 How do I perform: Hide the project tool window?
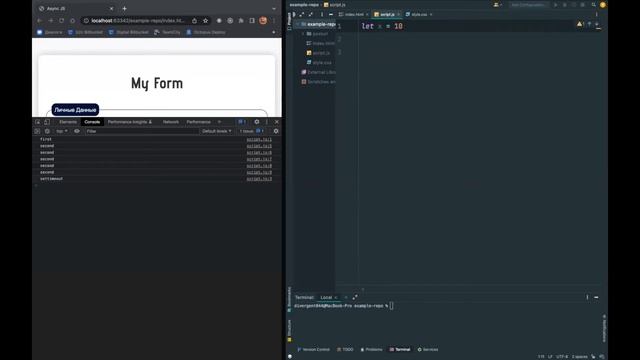coord(331,14)
